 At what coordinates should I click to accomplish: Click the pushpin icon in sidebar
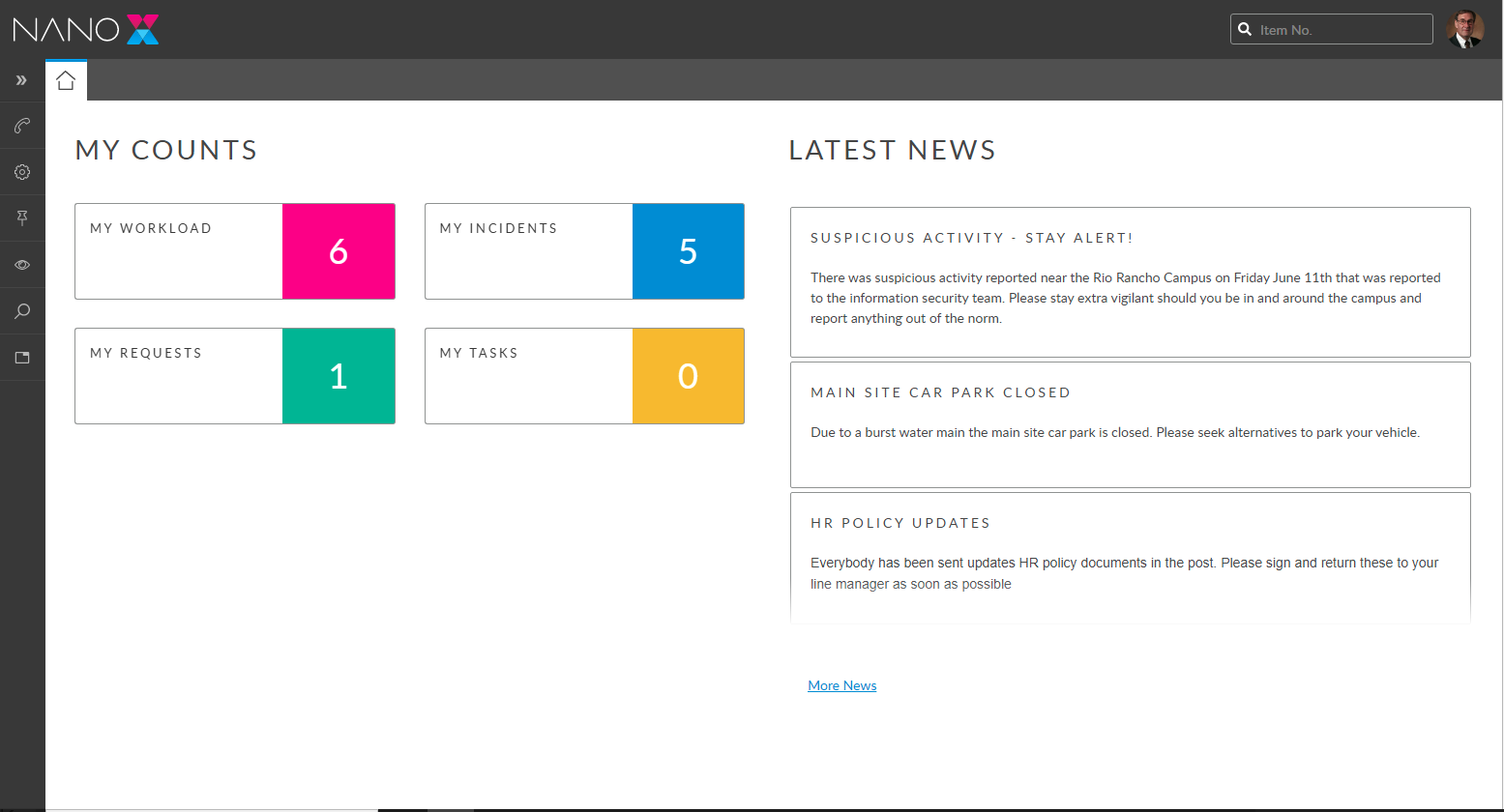(22, 218)
